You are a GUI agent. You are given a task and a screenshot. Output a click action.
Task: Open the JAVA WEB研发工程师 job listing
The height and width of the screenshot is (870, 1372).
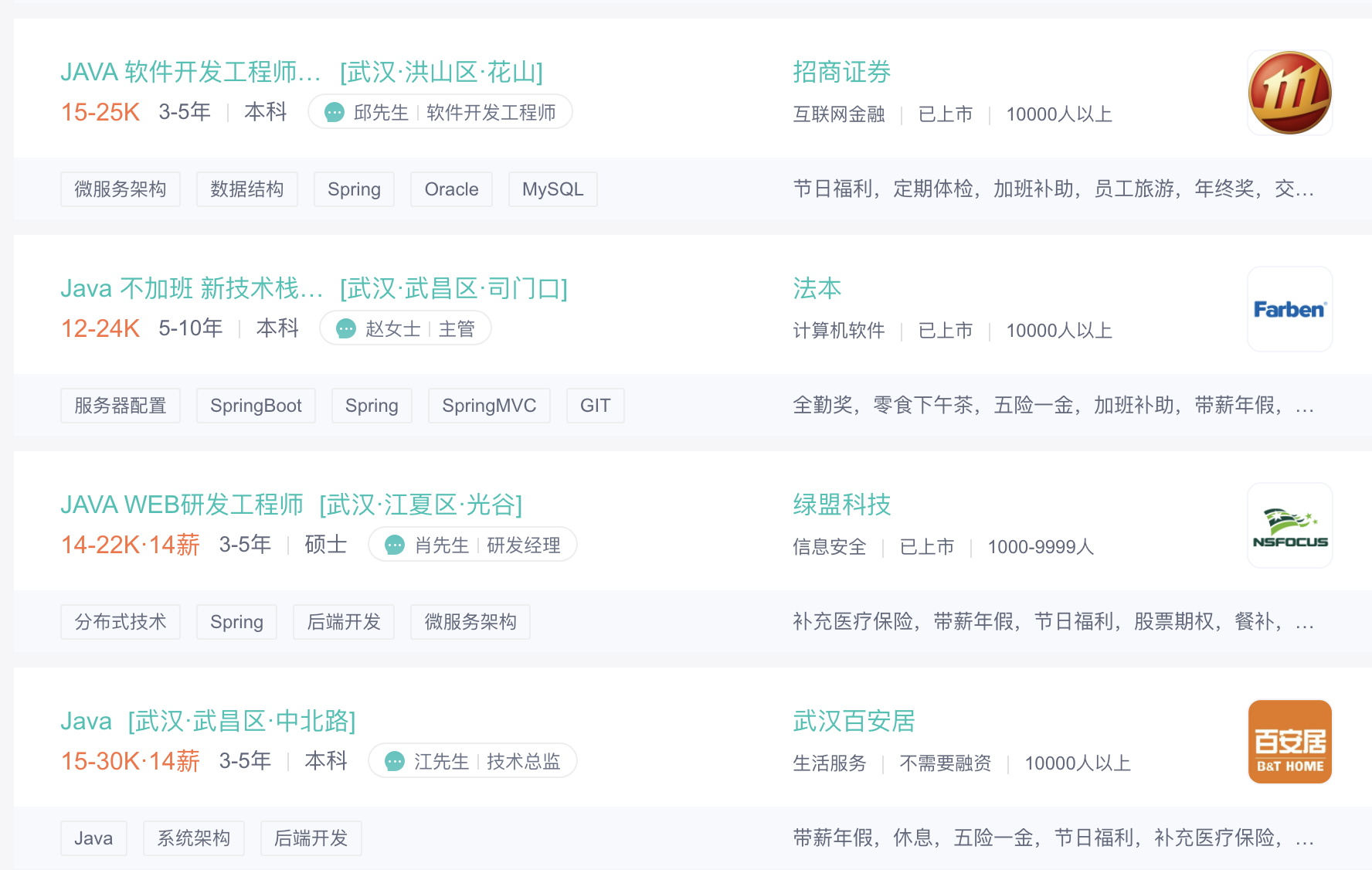click(x=182, y=505)
